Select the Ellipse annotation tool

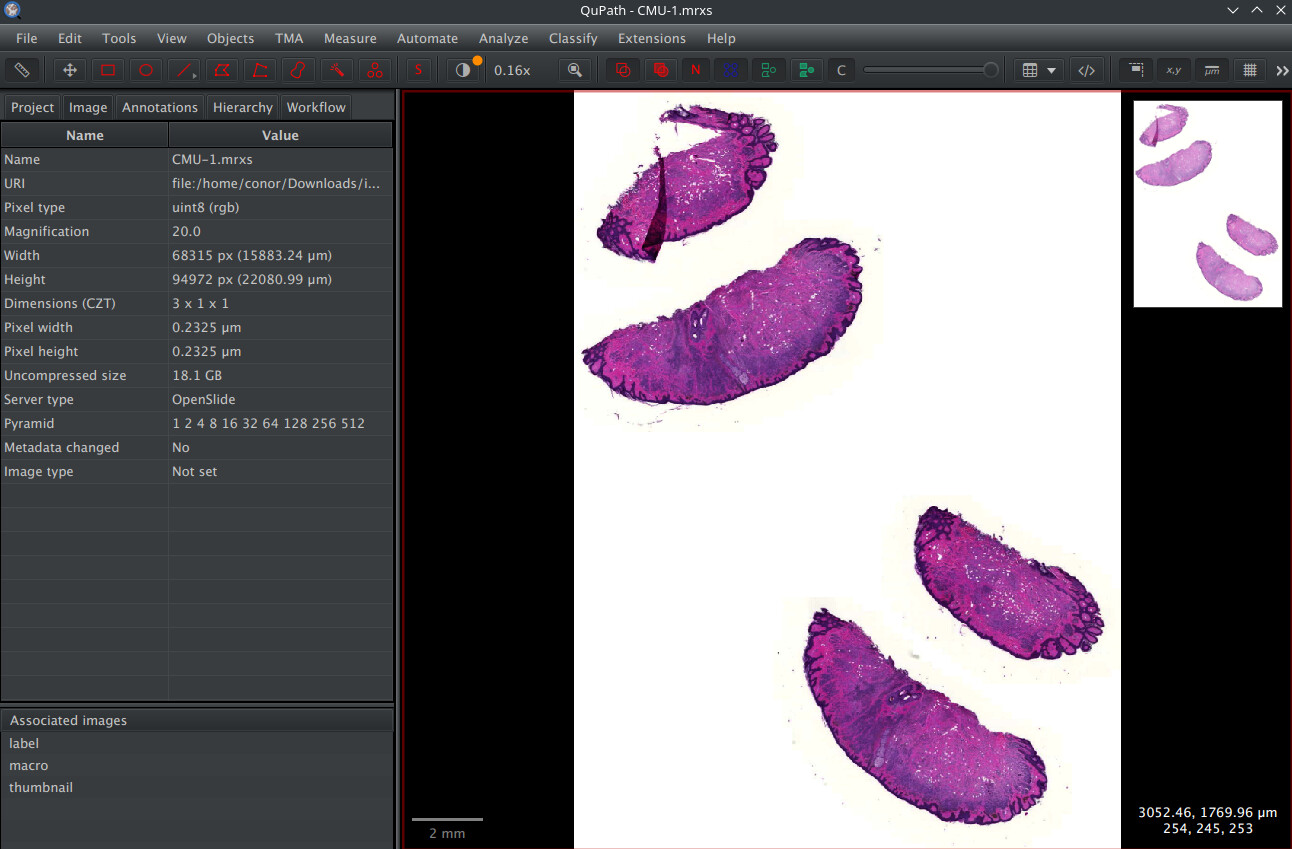click(146, 69)
